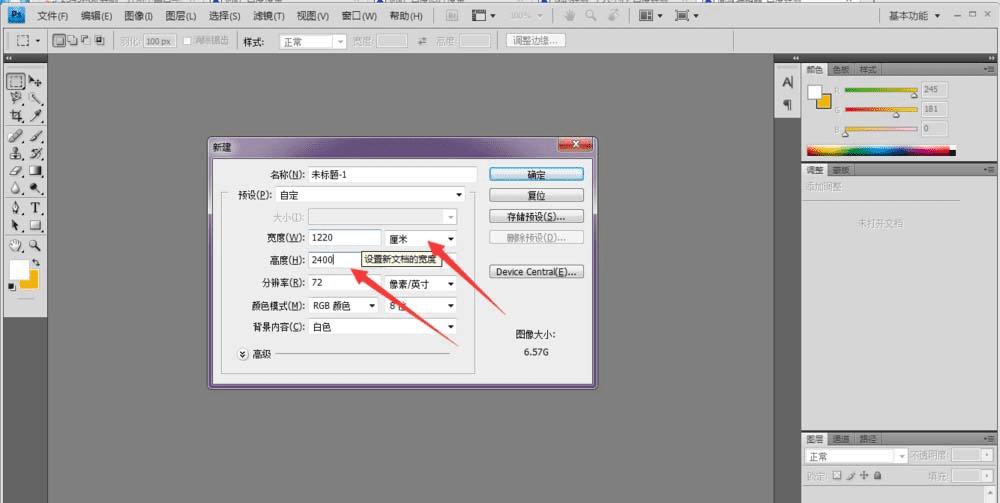Screen dimensions: 1000x503
Task: Toggle the anti-alias checkbox in options bar
Action: (x=187, y=41)
